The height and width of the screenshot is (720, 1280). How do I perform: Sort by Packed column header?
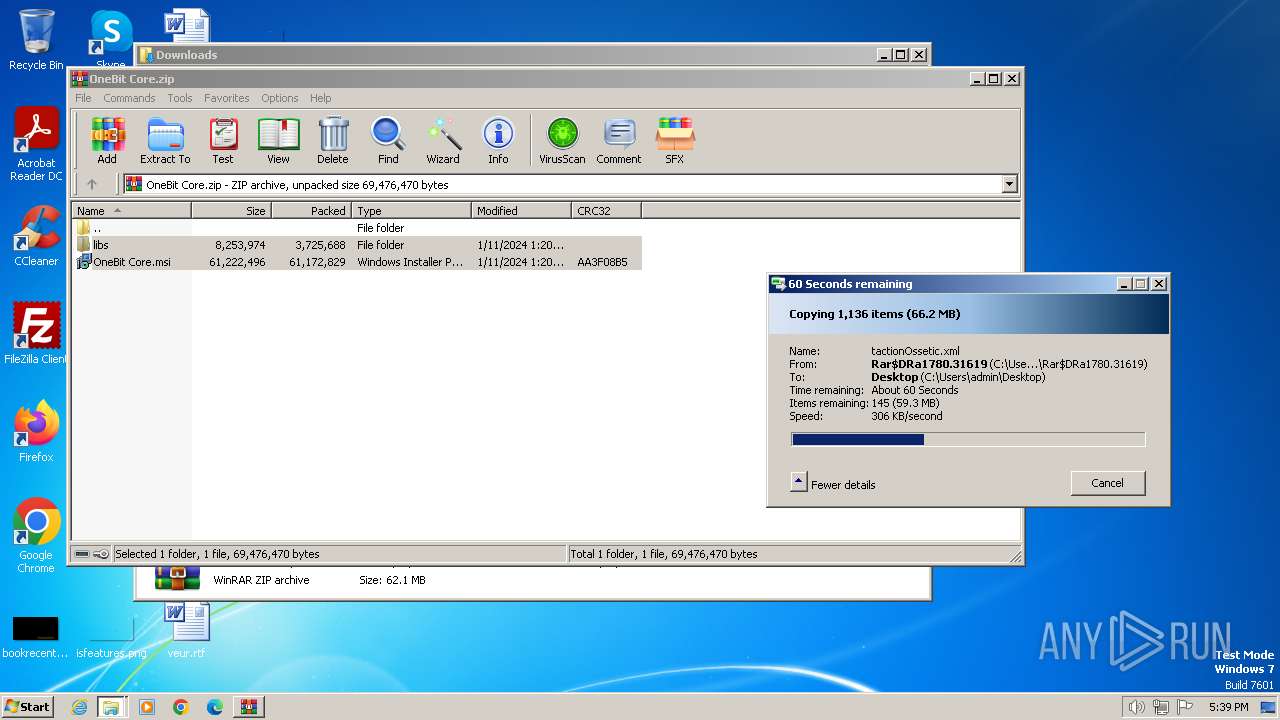311,211
